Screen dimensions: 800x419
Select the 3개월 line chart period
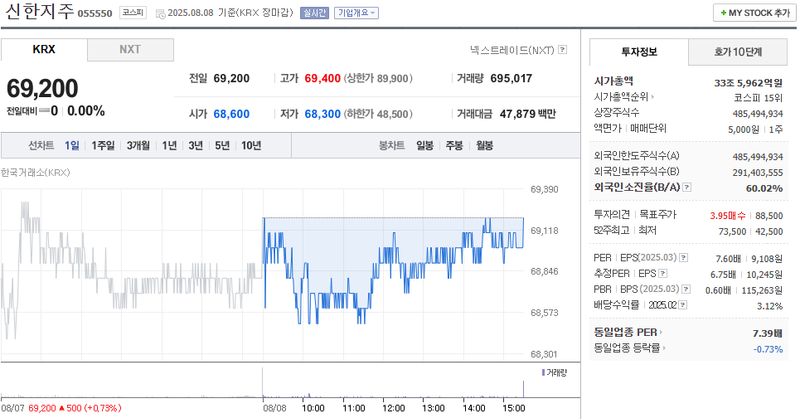click(138, 145)
